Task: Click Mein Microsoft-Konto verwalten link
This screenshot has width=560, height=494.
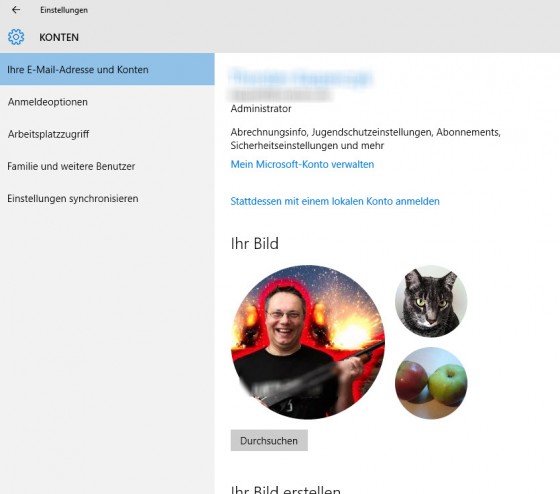Action: coord(302,164)
